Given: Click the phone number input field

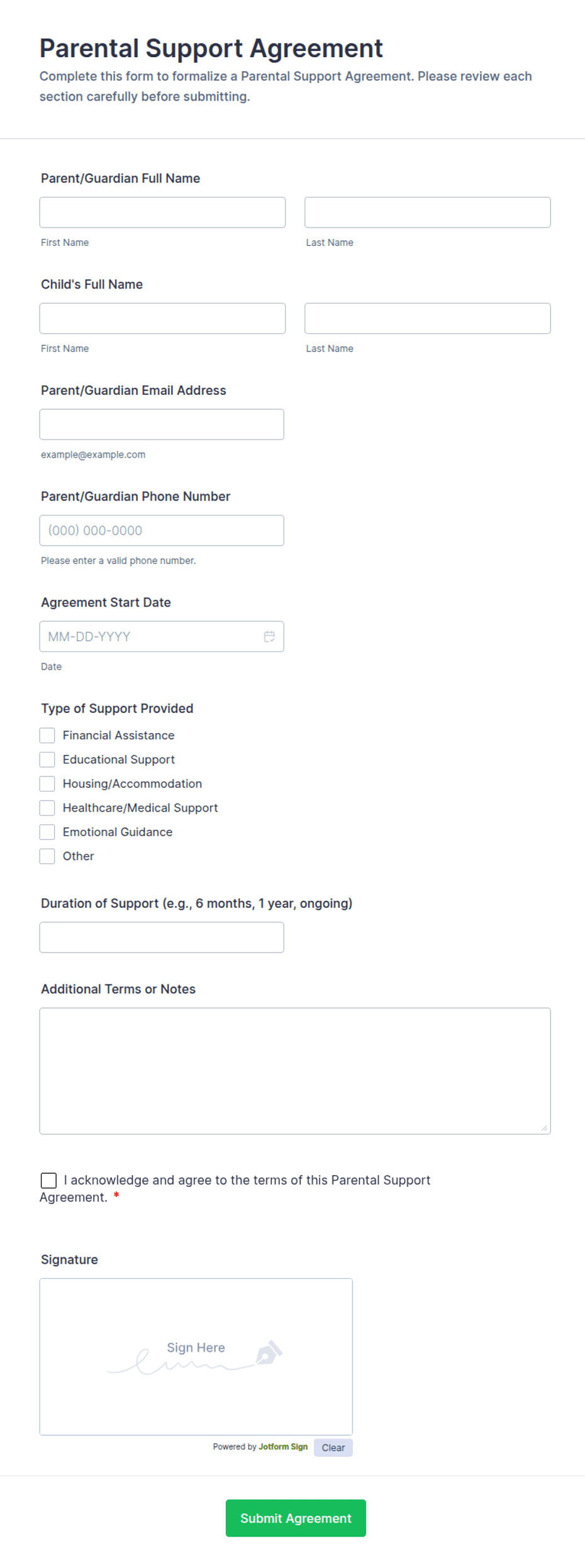Looking at the screenshot, I should click(x=162, y=531).
